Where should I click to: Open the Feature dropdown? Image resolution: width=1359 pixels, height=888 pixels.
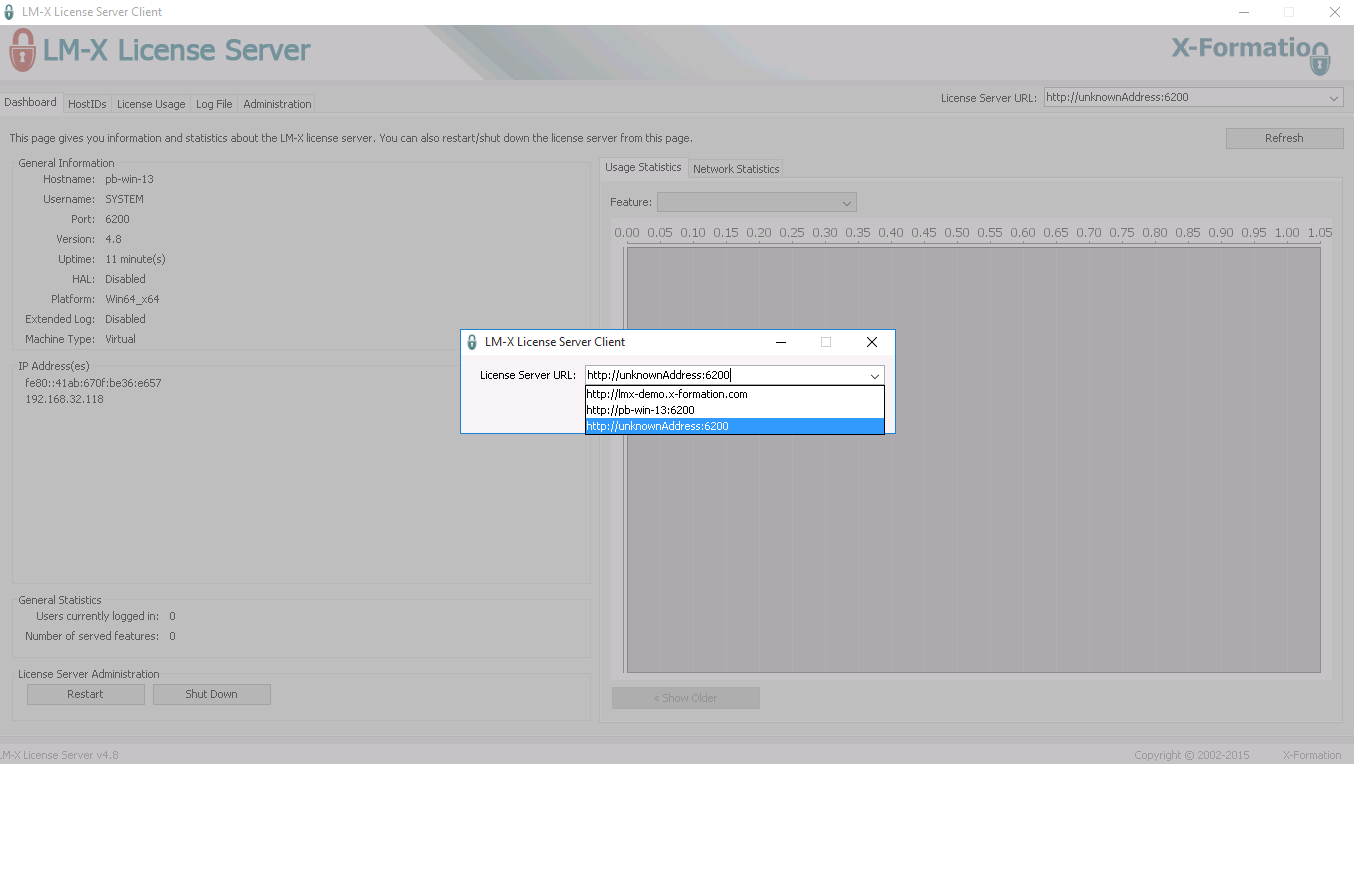click(756, 202)
